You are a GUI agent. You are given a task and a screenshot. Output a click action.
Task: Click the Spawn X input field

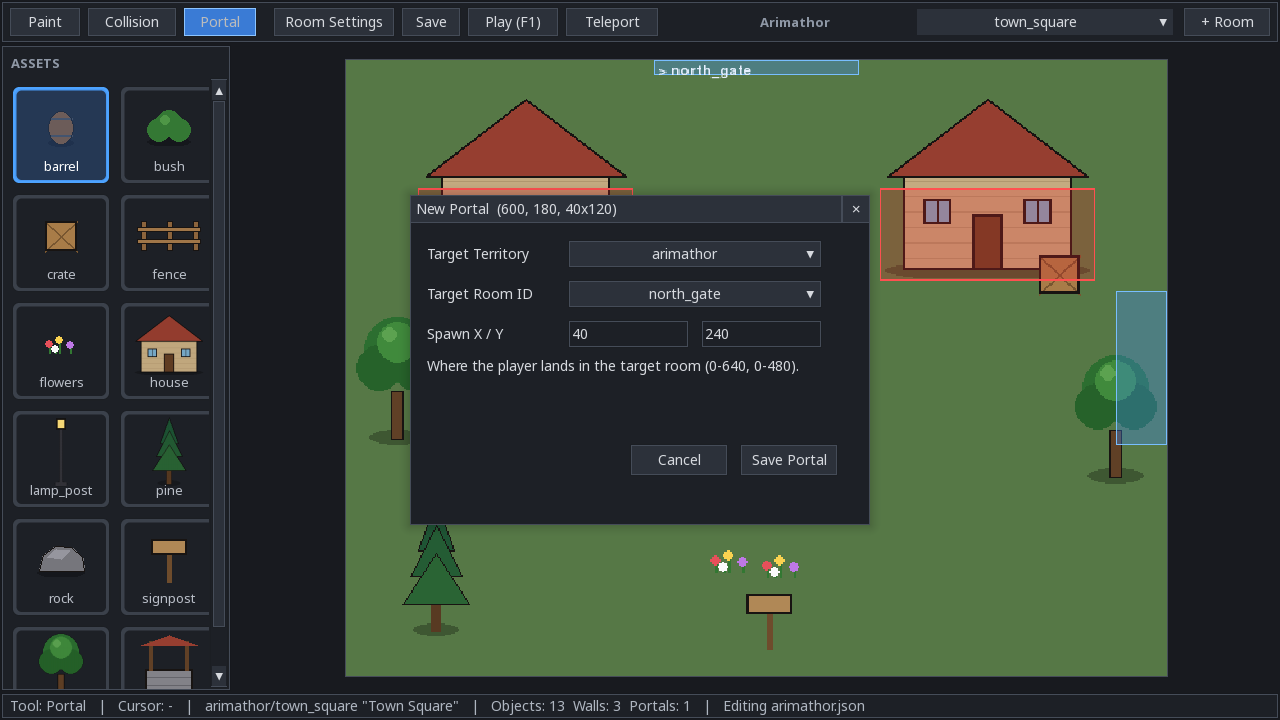coord(628,334)
